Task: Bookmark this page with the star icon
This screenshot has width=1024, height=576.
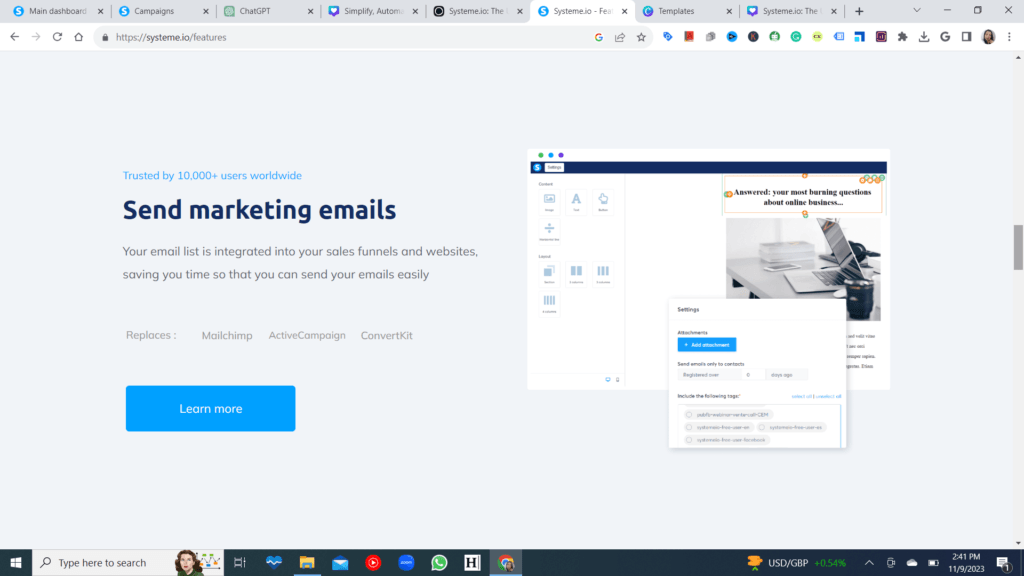Action: tap(641, 37)
